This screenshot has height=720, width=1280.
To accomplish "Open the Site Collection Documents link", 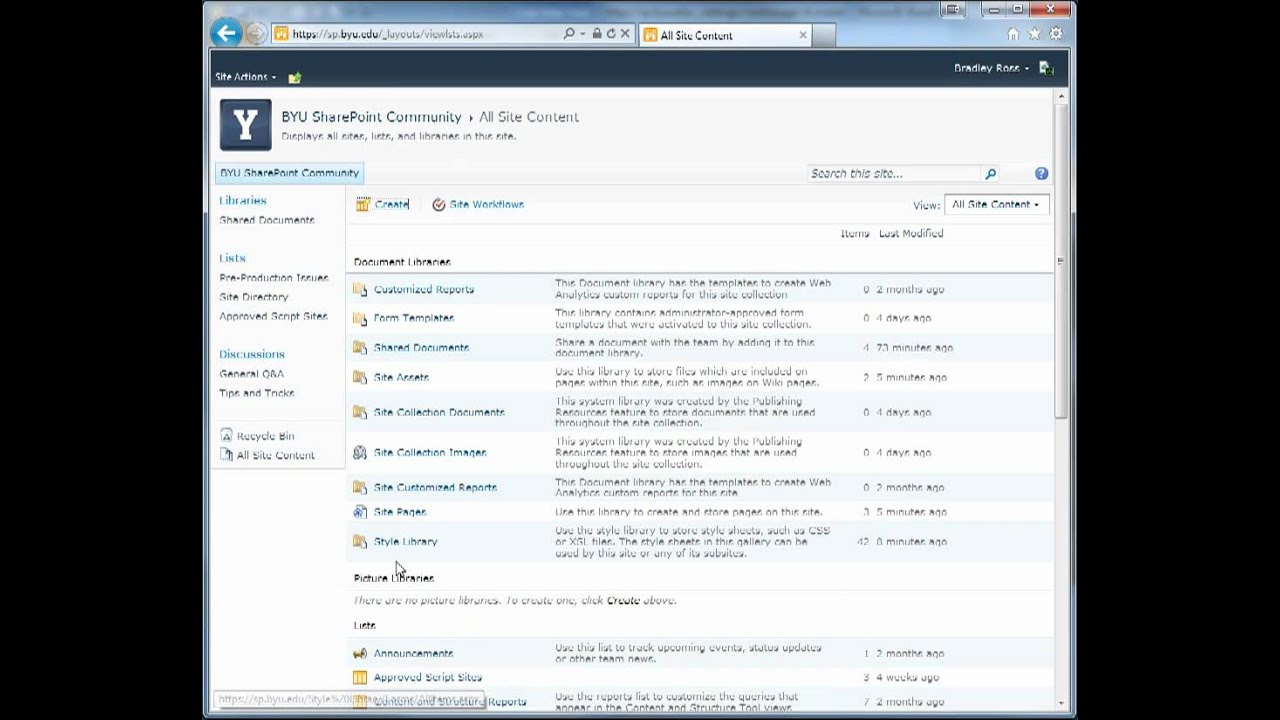I will pyautogui.click(x=439, y=412).
